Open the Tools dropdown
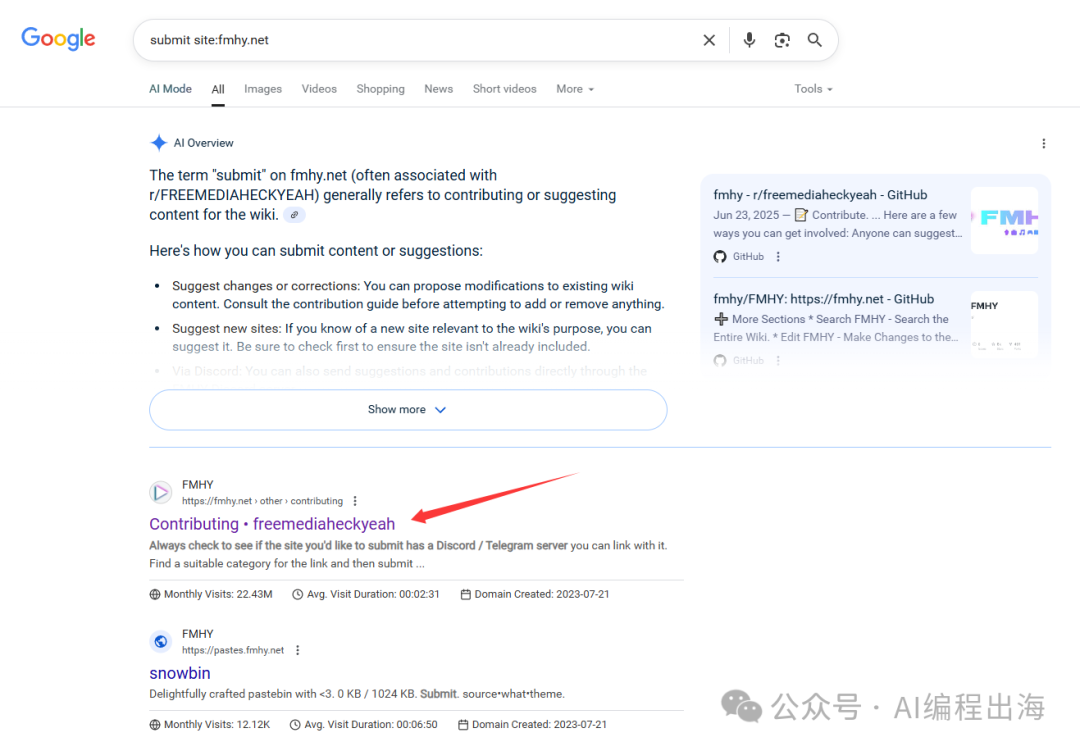This screenshot has height=751, width=1080. 813,89
